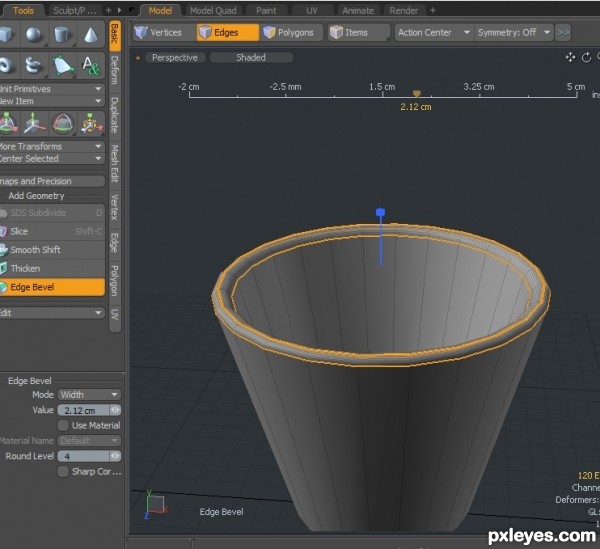Add a new layout tab with plus
600x549 pixels.
(433, 11)
